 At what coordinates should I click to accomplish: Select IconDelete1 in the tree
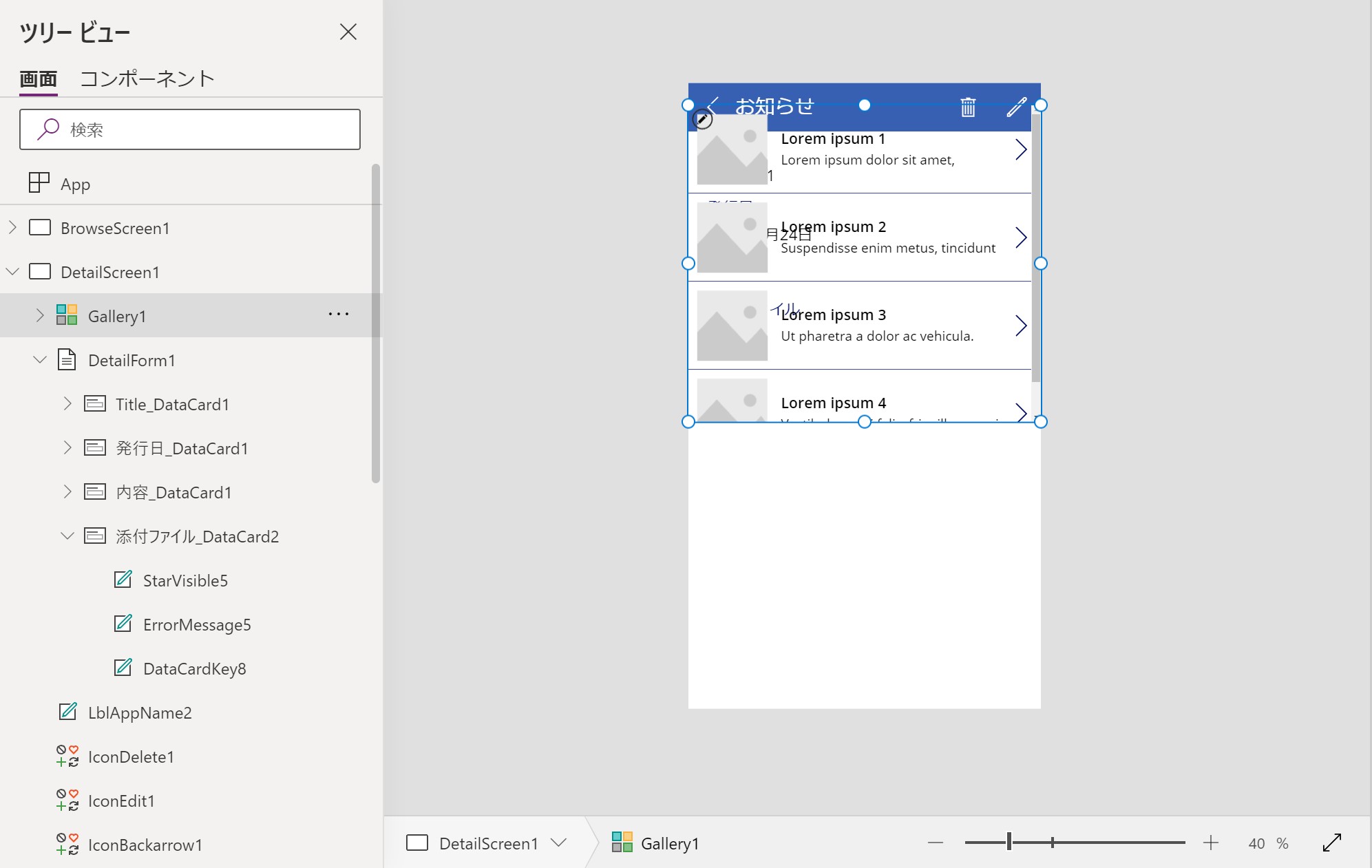(x=131, y=757)
